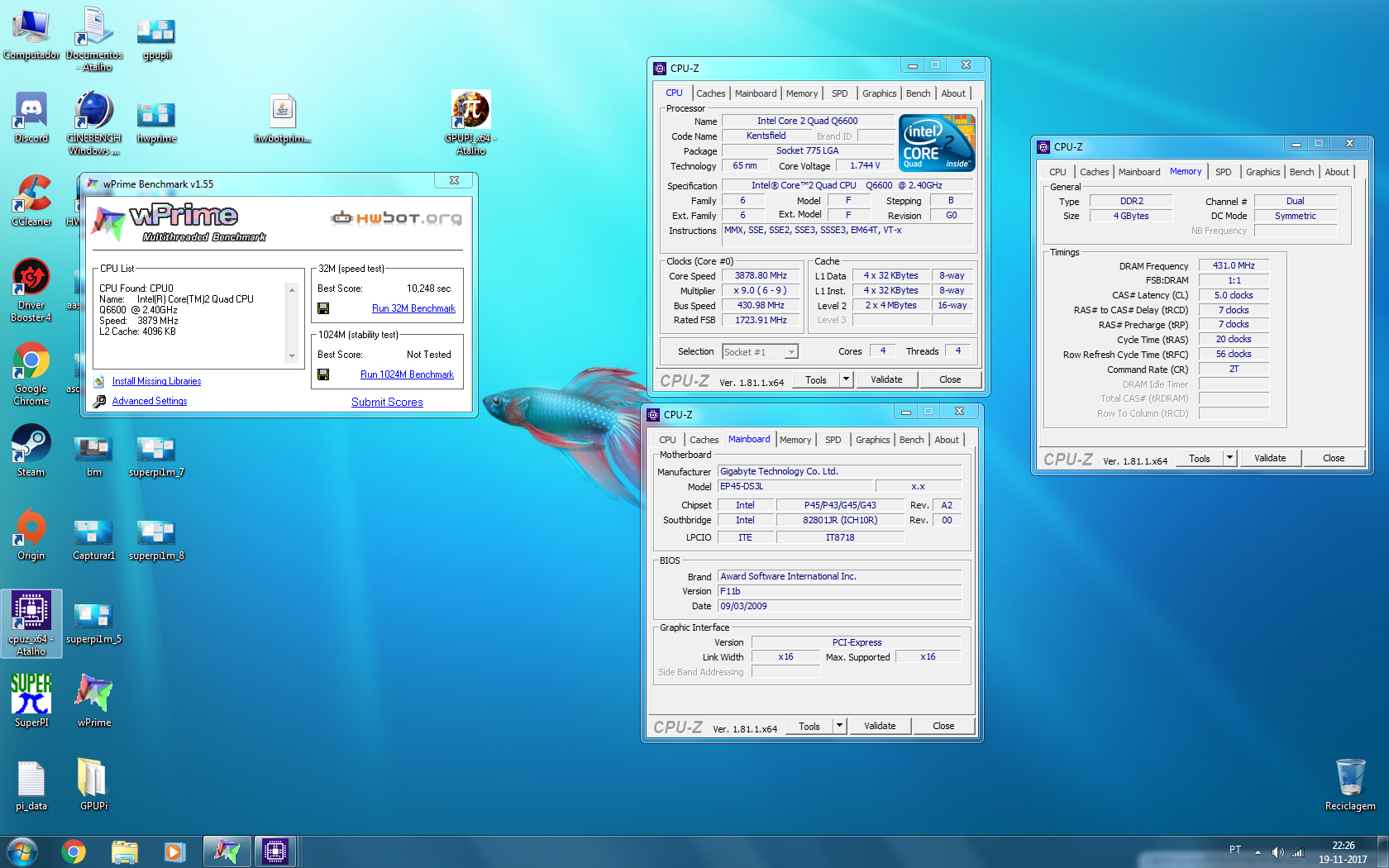
Task: Open Capturar1 image file
Action: tap(94, 540)
